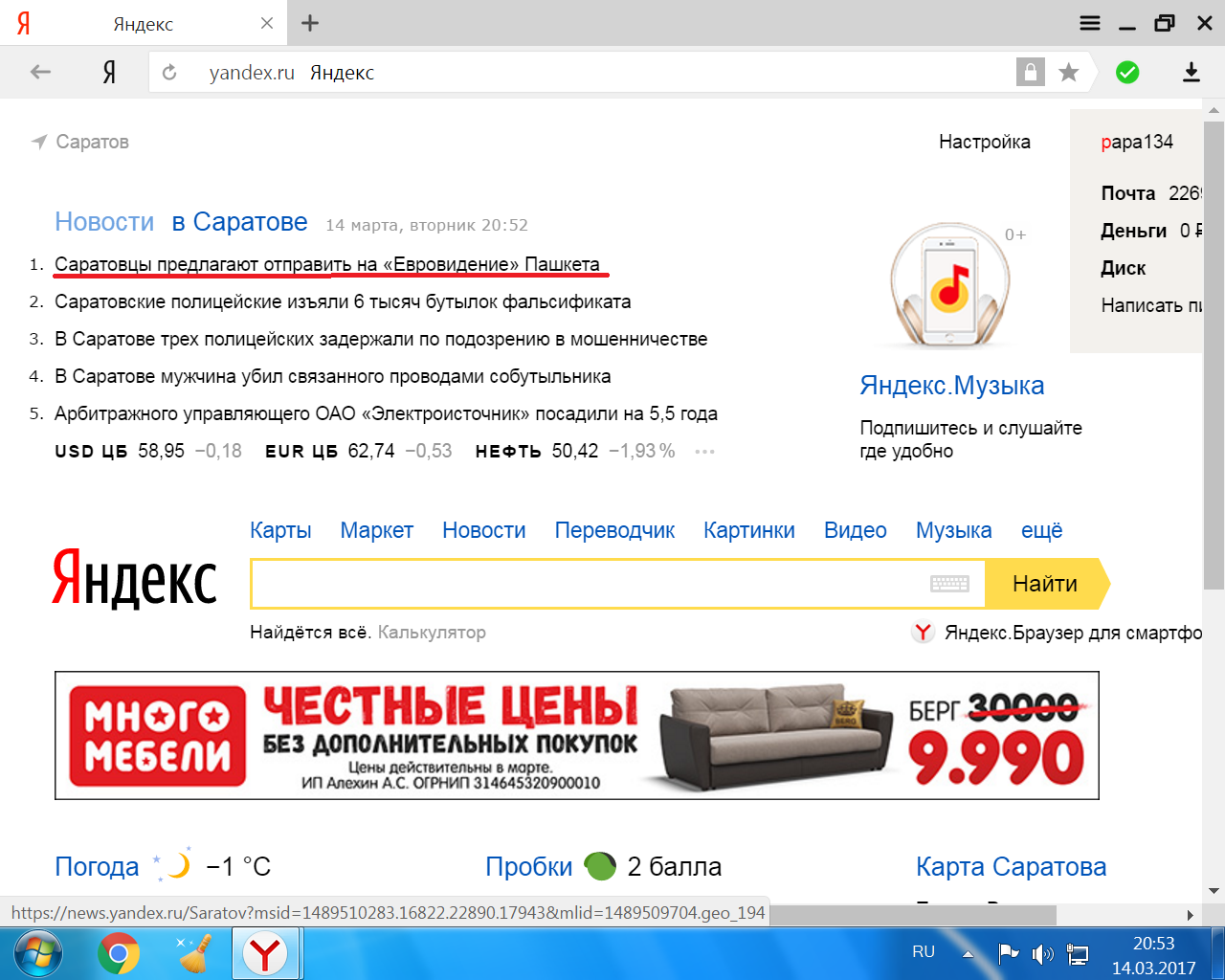
Task: Open the Яндекс.Музыка headphones phone image
Action: (950, 285)
